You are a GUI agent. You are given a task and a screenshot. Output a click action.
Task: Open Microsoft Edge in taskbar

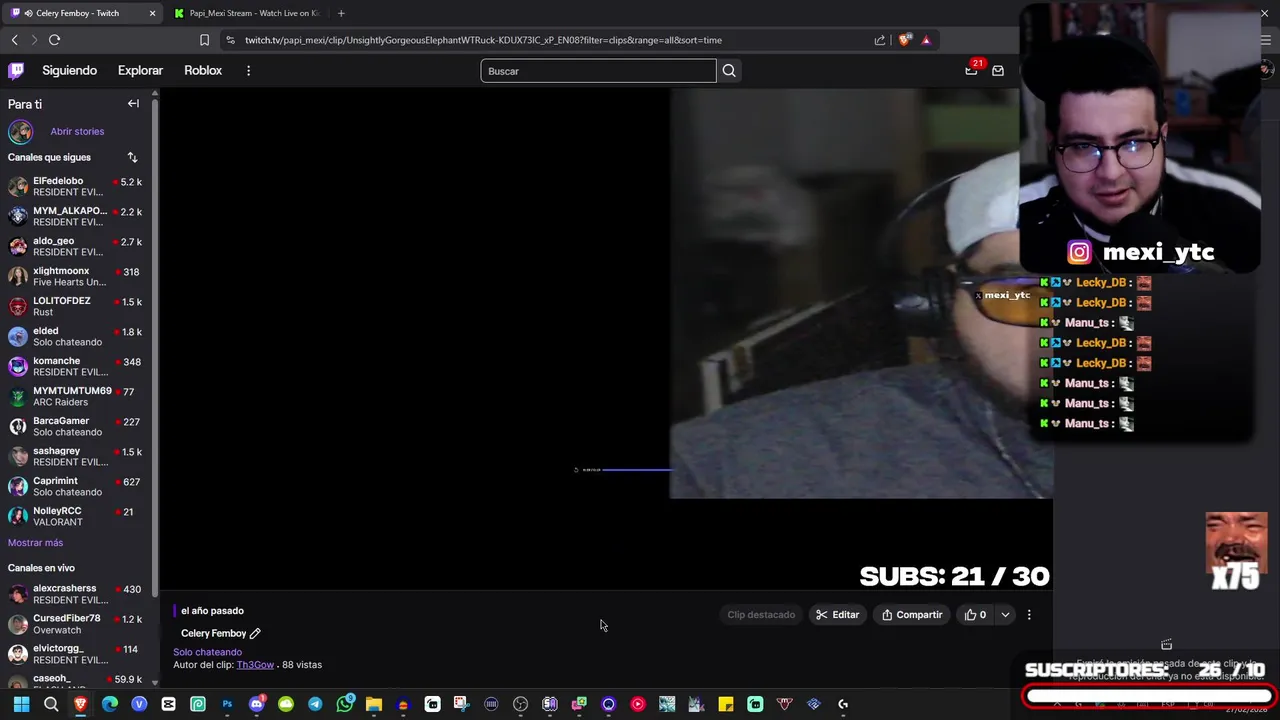110,704
